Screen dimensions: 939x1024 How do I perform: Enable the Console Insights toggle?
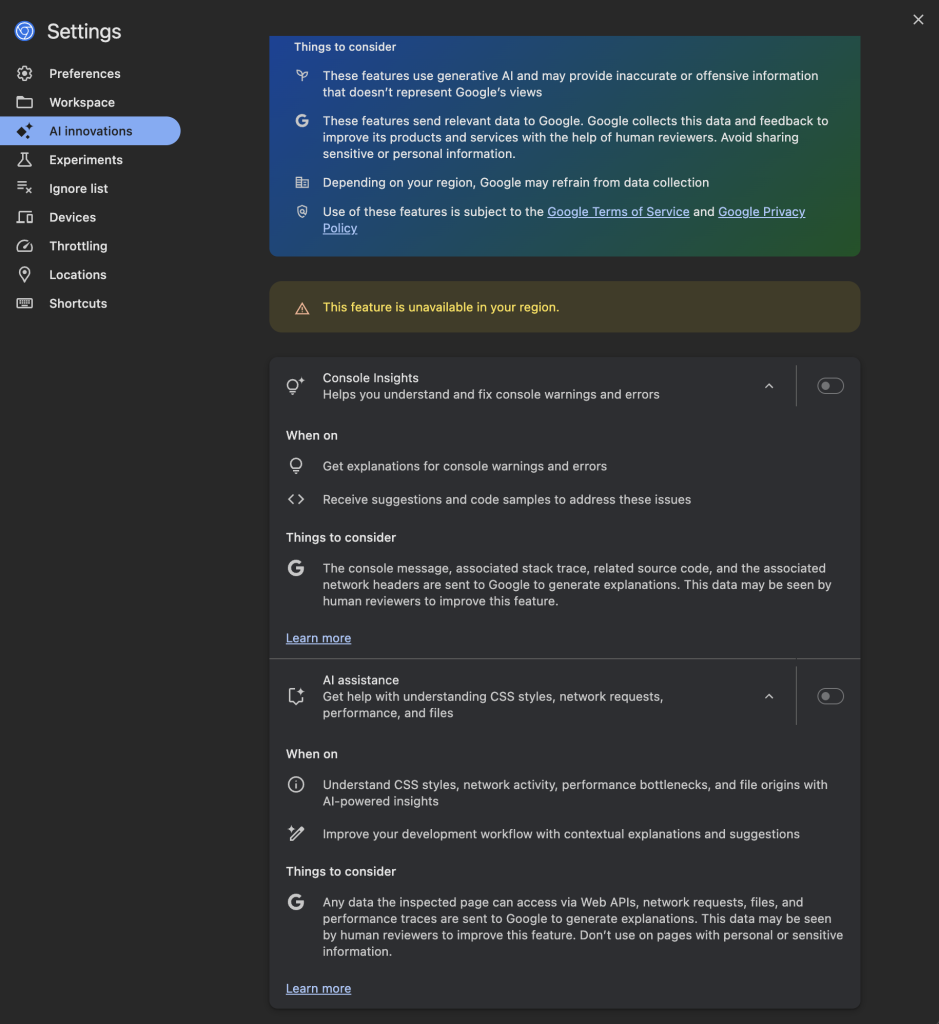coord(830,386)
